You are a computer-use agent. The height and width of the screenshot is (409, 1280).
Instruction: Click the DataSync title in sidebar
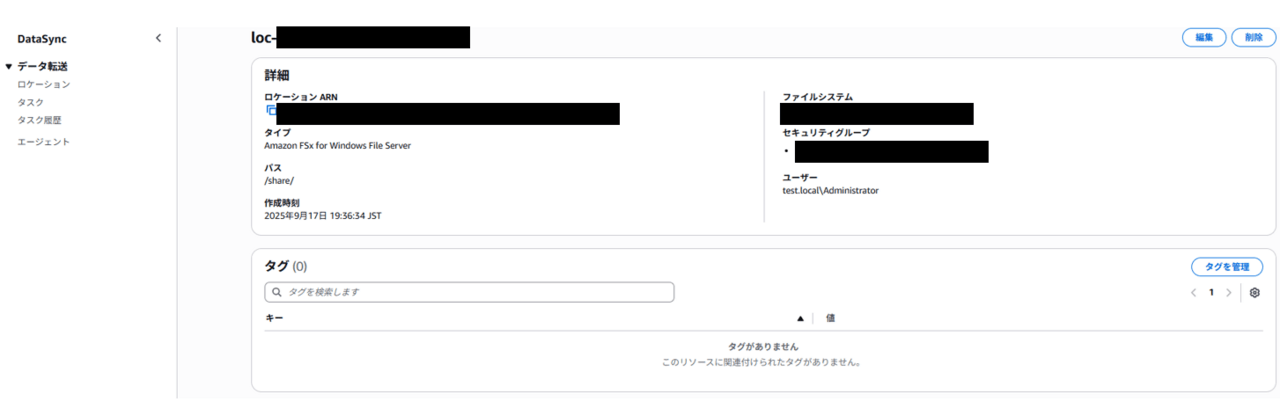pos(42,39)
